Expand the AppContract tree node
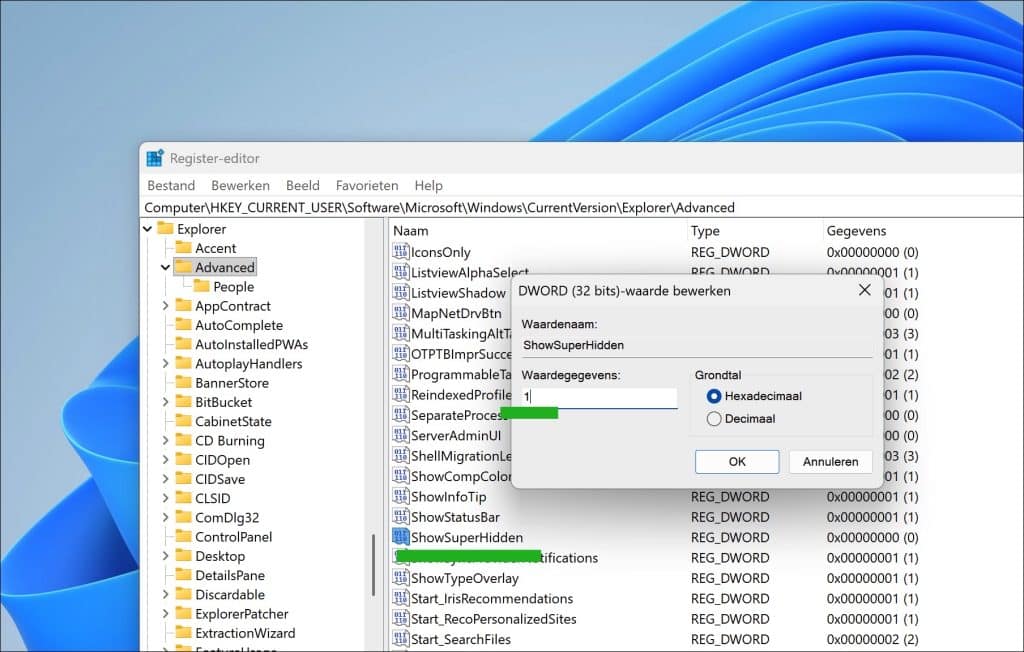The width and height of the screenshot is (1024, 652). tap(165, 306)
